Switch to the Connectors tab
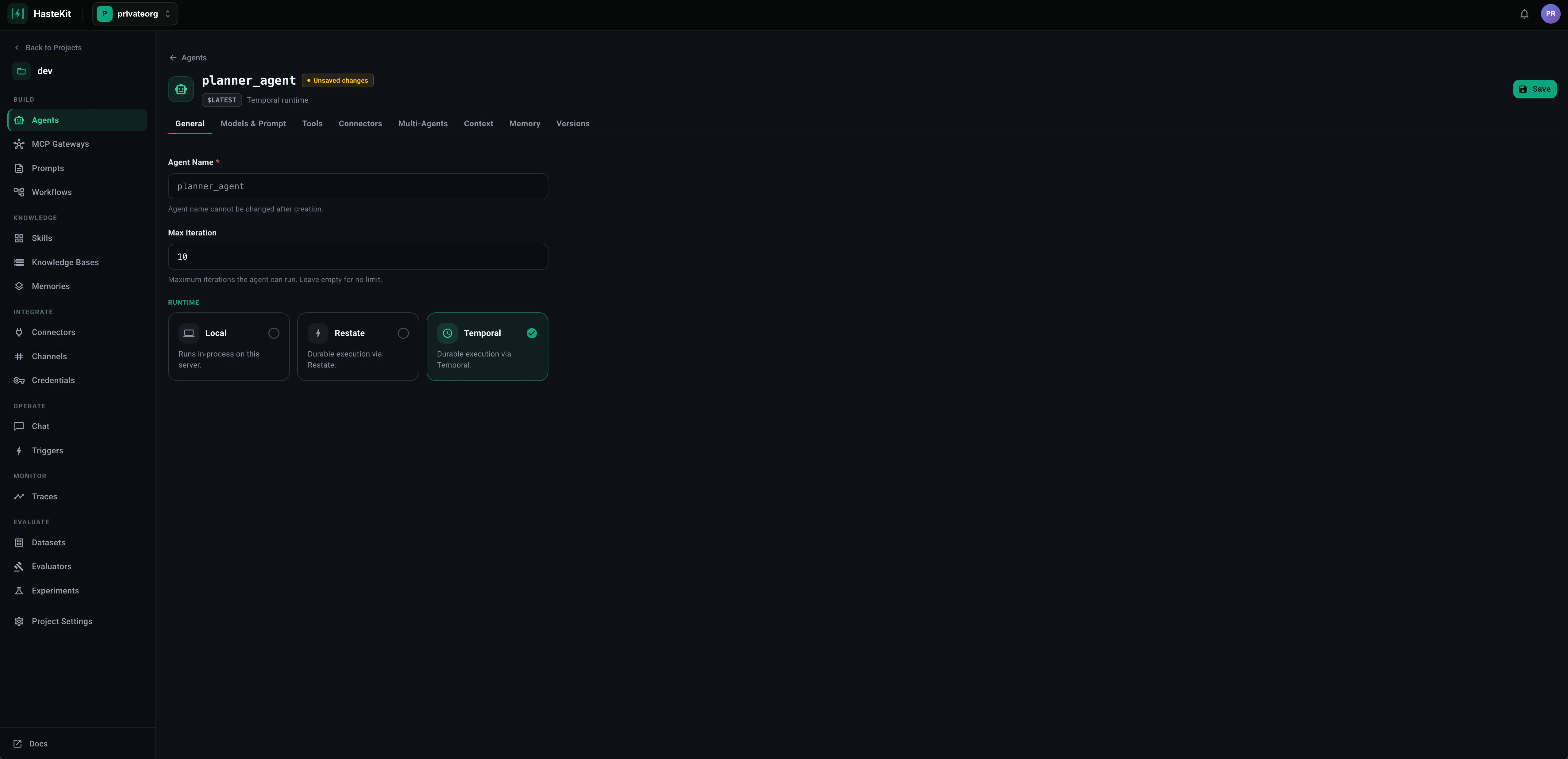Image resolution: width=1568 pixels, height=759 pixels. click(360, 124)
